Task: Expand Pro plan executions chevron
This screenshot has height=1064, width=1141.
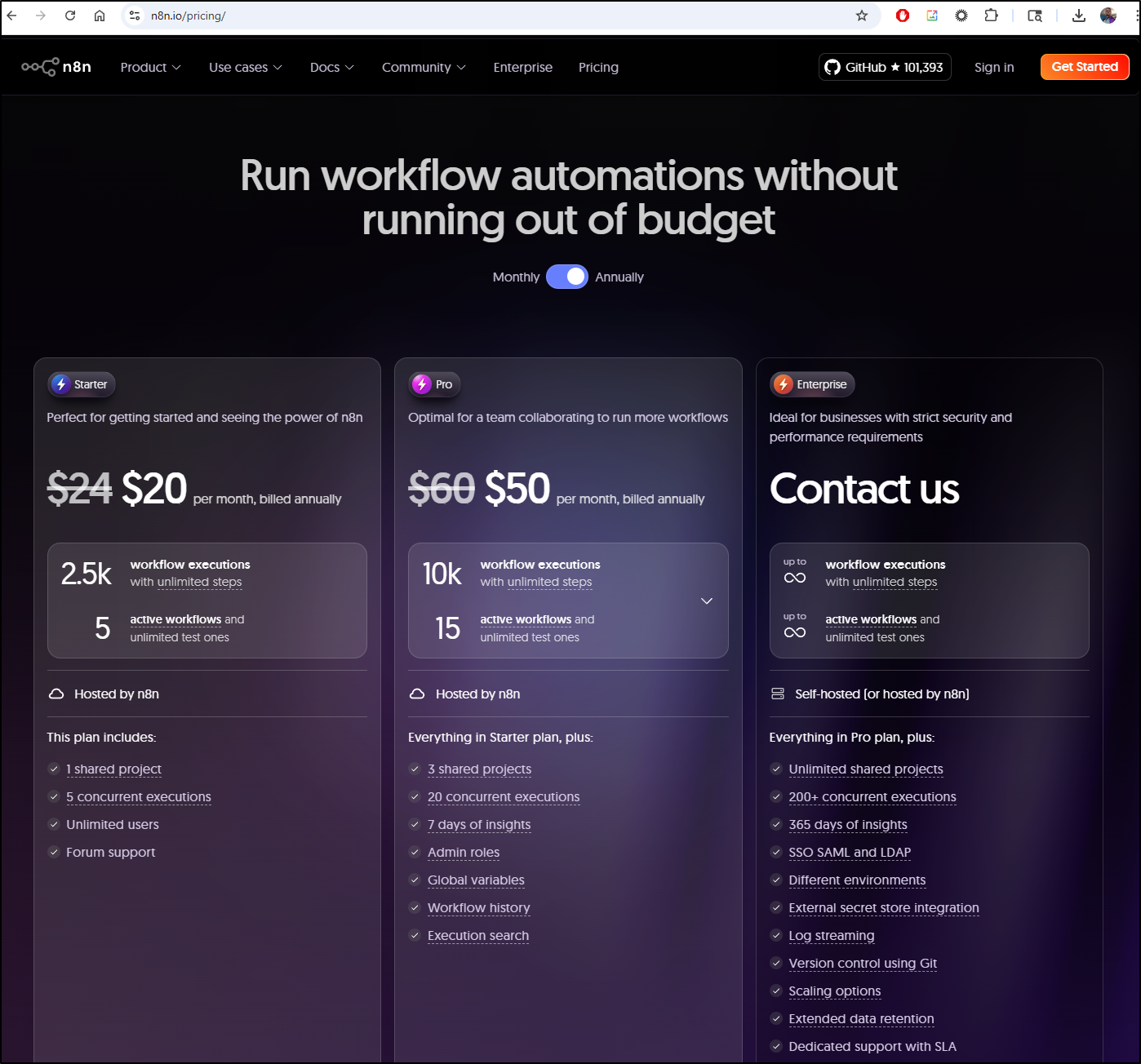Action: tap(707, 601)
